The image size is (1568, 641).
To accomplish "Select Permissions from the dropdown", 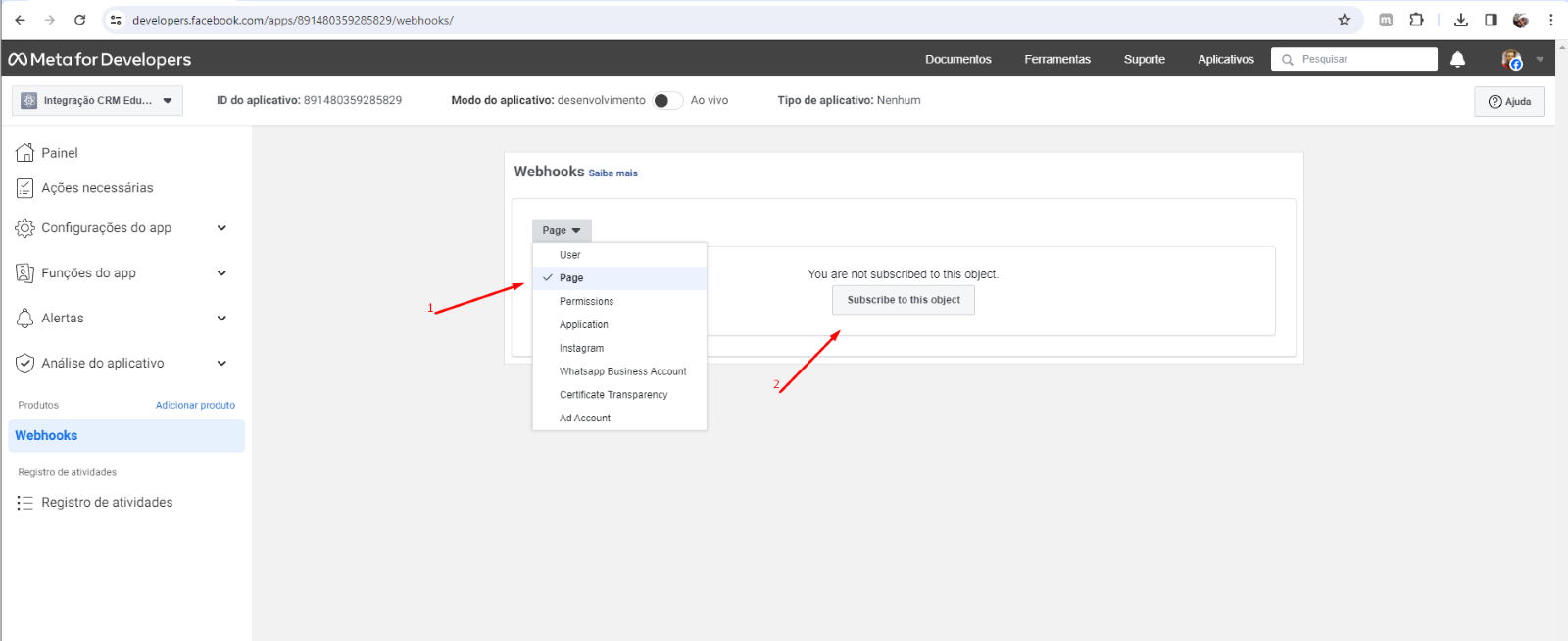I will point(619,302).
